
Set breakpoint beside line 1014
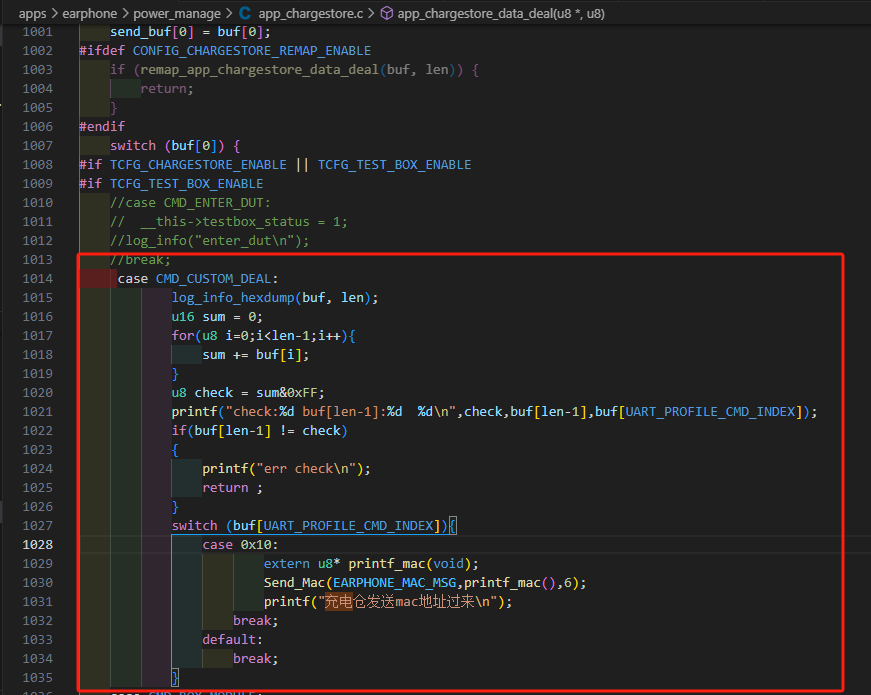pyautogui.click(x=11, y=278)
